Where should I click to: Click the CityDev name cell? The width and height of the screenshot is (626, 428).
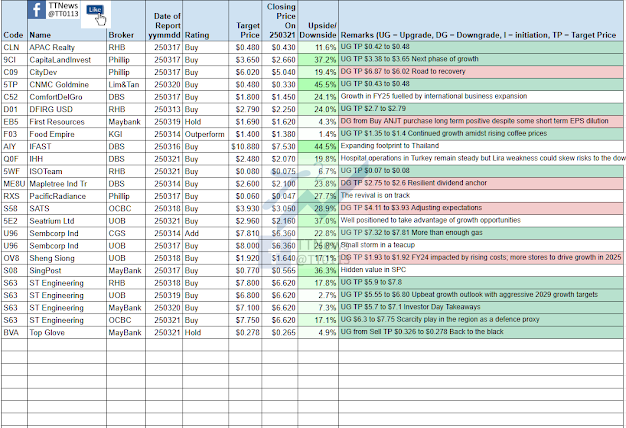67,72
